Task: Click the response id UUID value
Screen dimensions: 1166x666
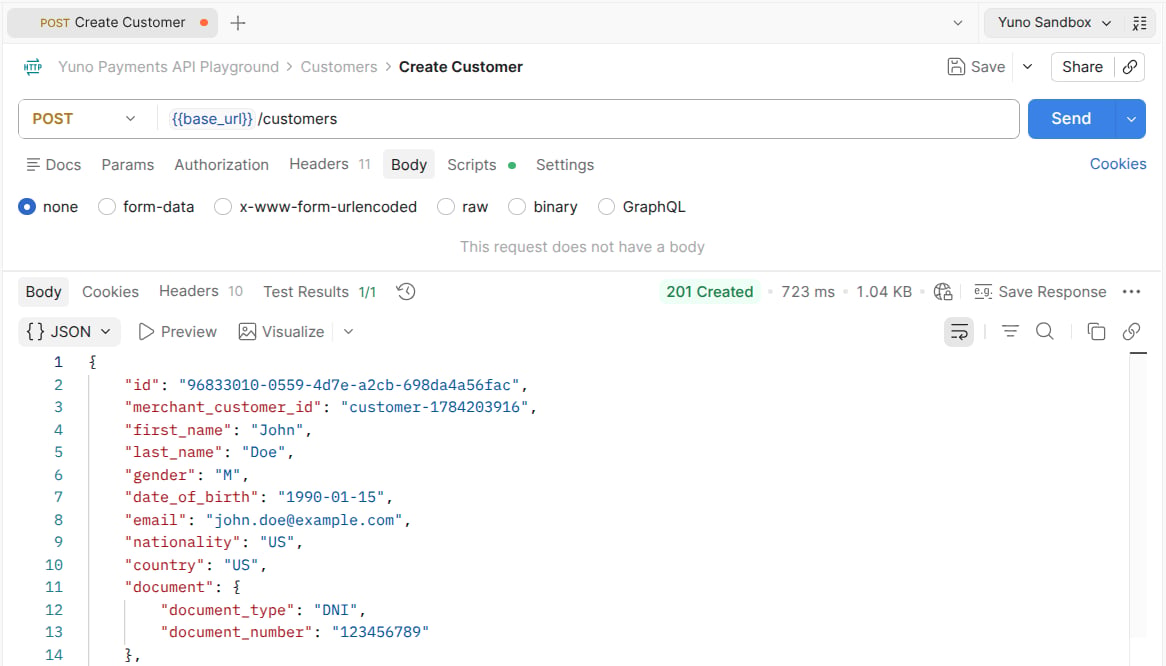Action: [349, 385]
